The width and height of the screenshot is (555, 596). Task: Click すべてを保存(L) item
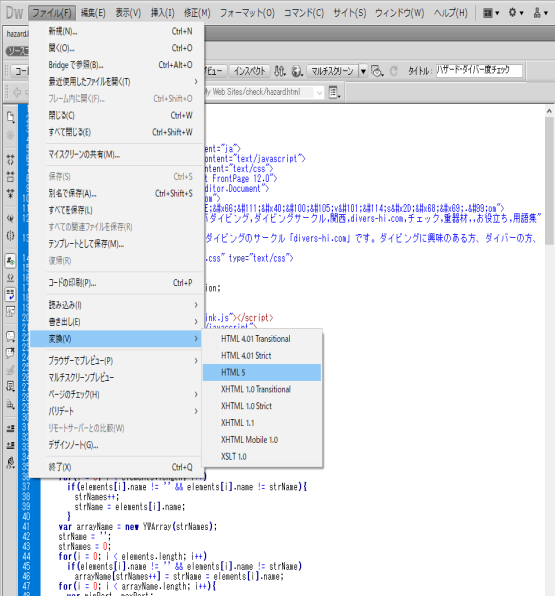117,210
